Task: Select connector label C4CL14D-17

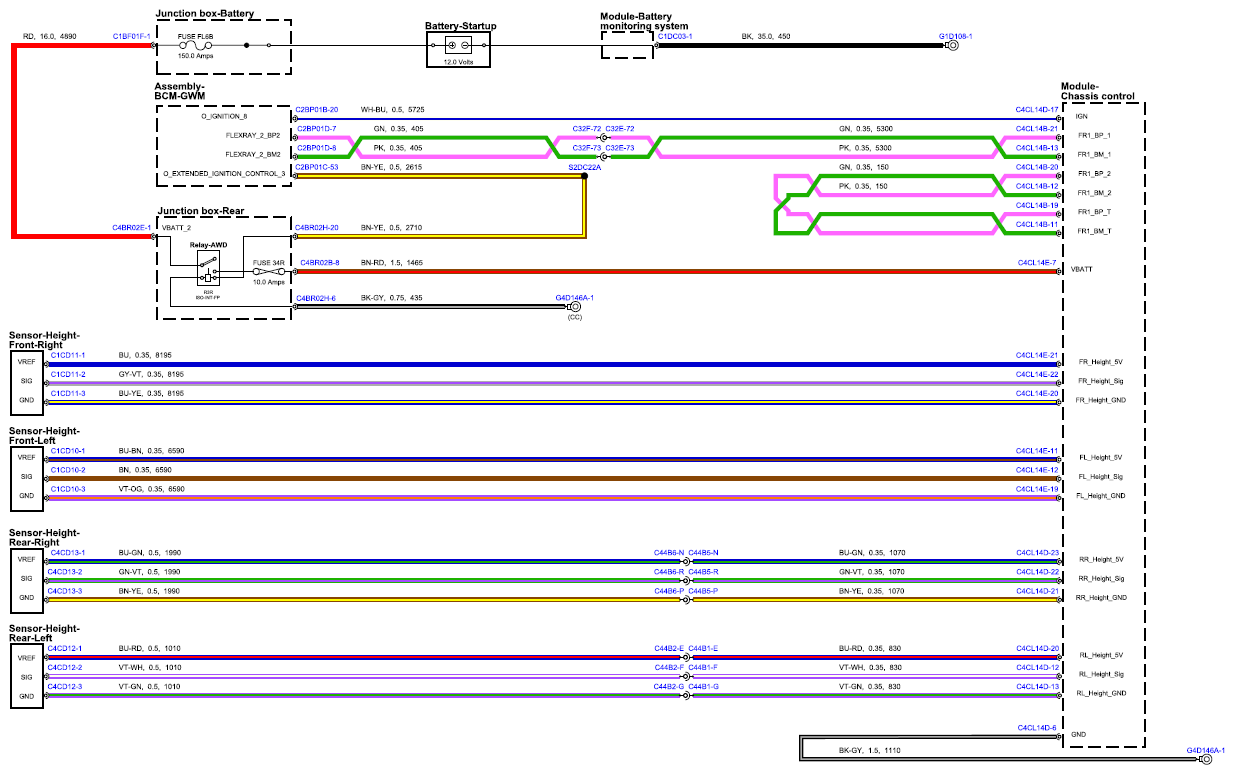Action: (1037, 109)
